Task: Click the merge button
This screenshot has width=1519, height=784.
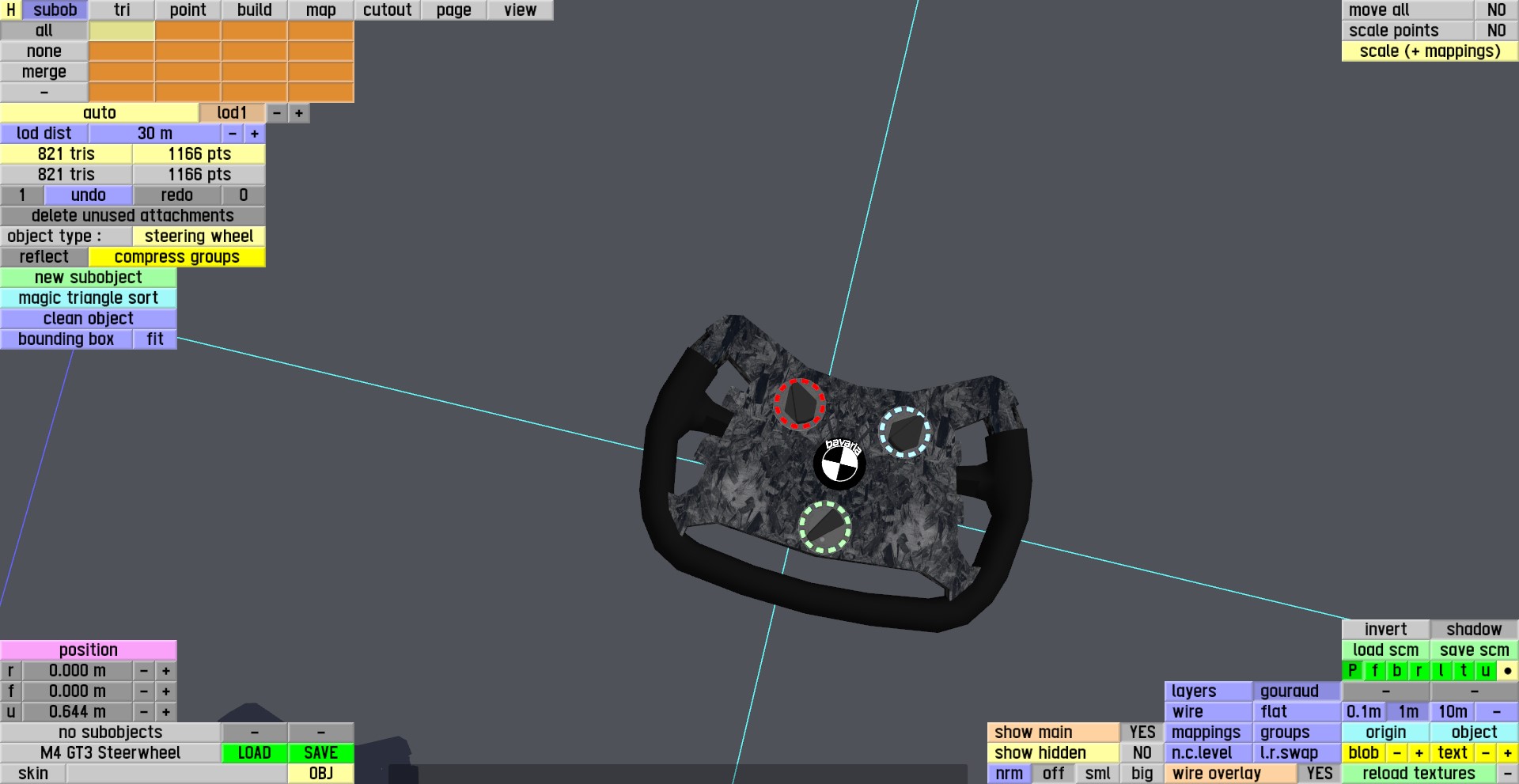Action: (44, 72)
